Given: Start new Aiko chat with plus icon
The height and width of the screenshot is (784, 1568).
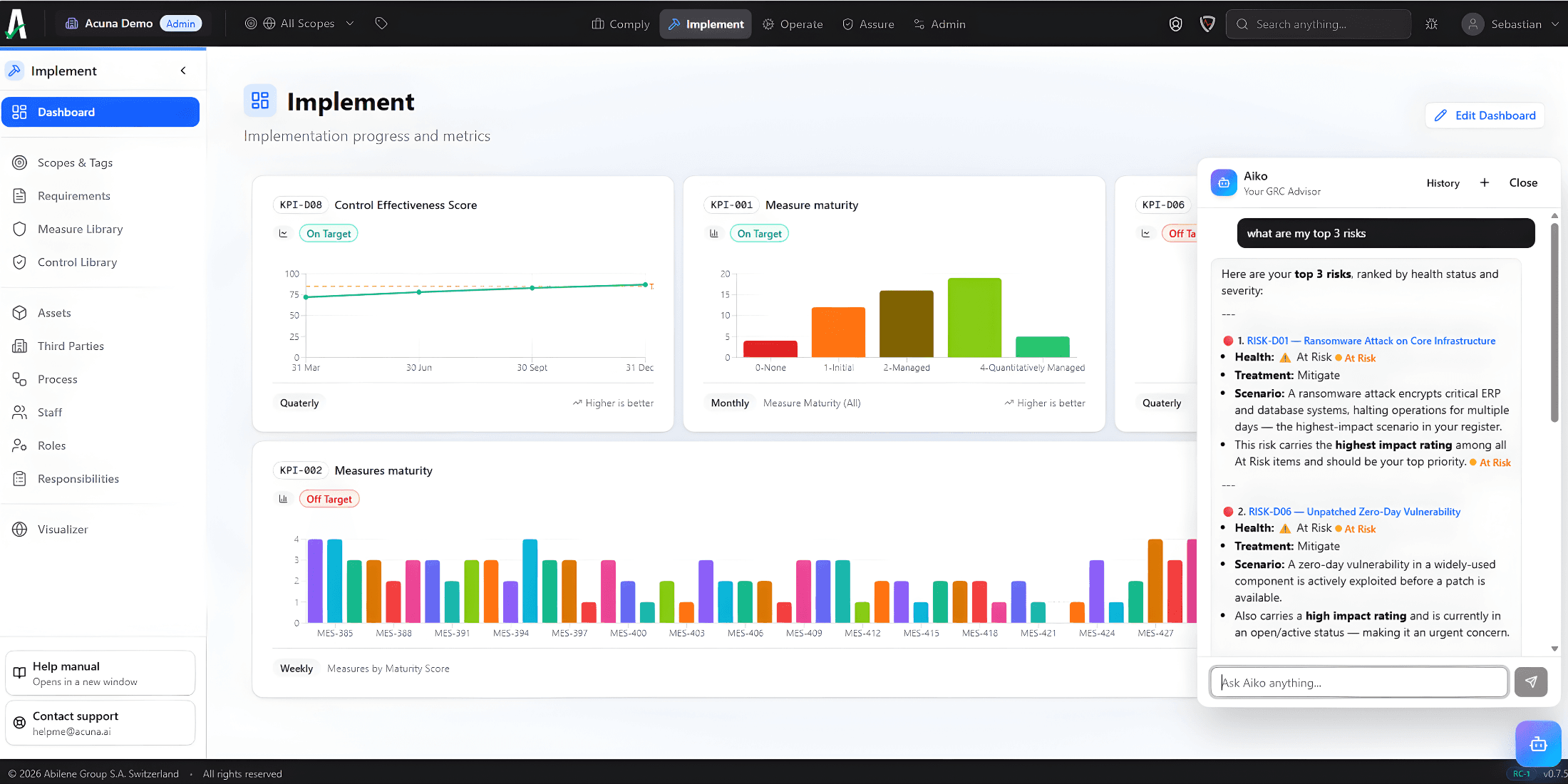Looking at the screenshot, I should point(1485,182).
